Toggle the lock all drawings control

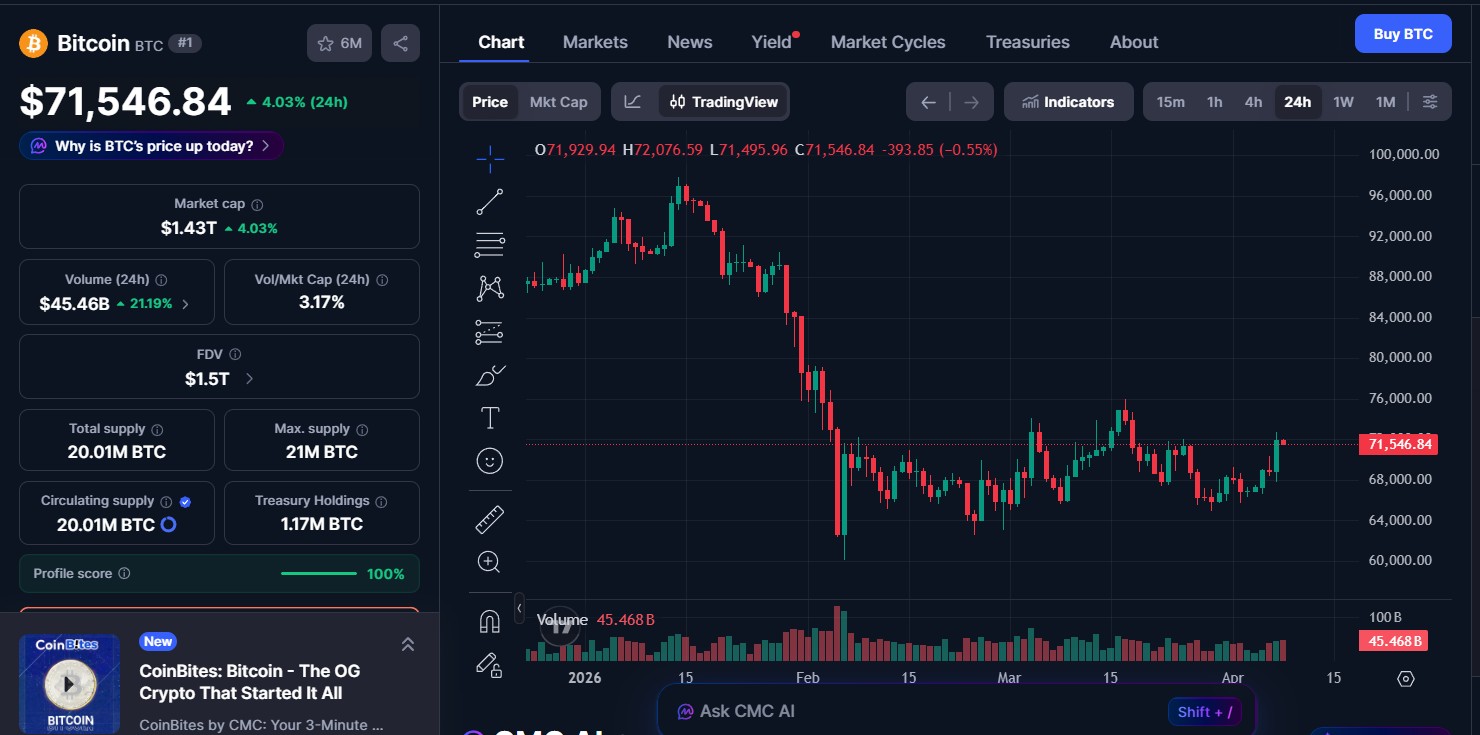[x=489, y=666]
